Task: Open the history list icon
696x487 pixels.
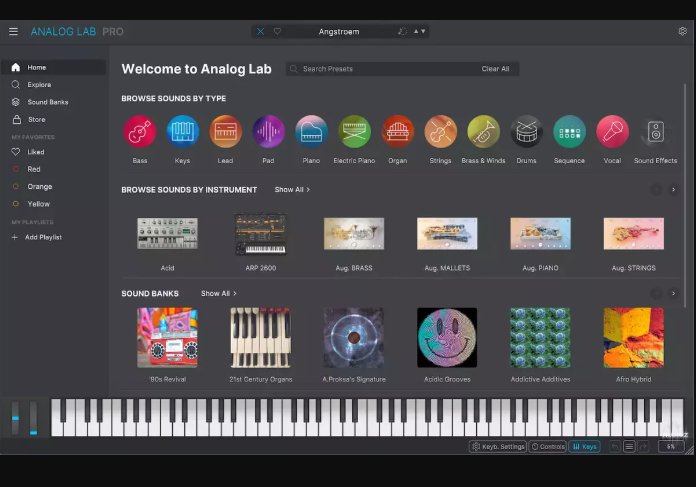Action: tap(629, 447)
